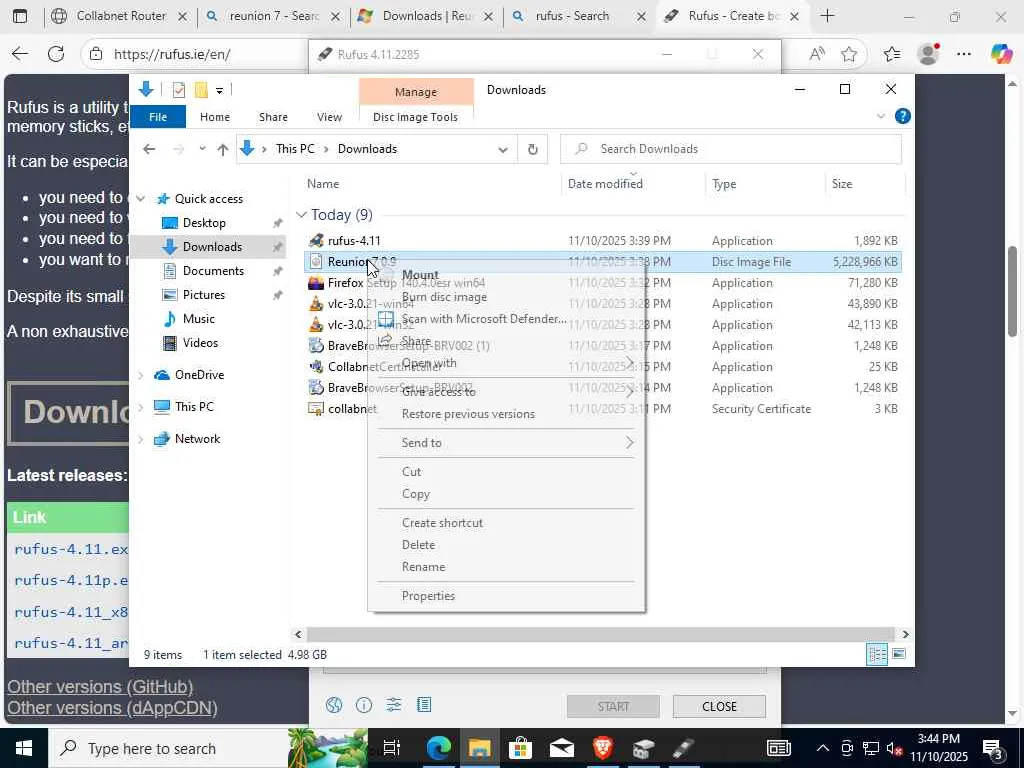Screen dimensions: 1024x768
Task: Open the Rufus USB icon on the taskbar
Action: [x=684, y=748]
